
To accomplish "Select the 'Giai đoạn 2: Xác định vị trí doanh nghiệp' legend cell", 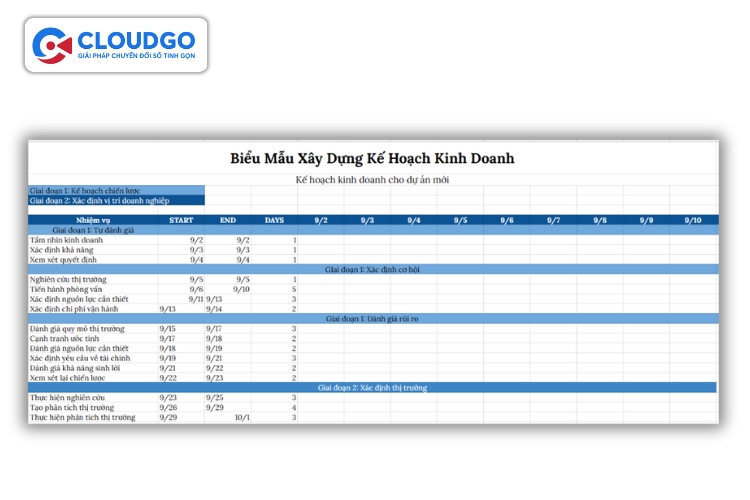I will [x=116, y=200].
